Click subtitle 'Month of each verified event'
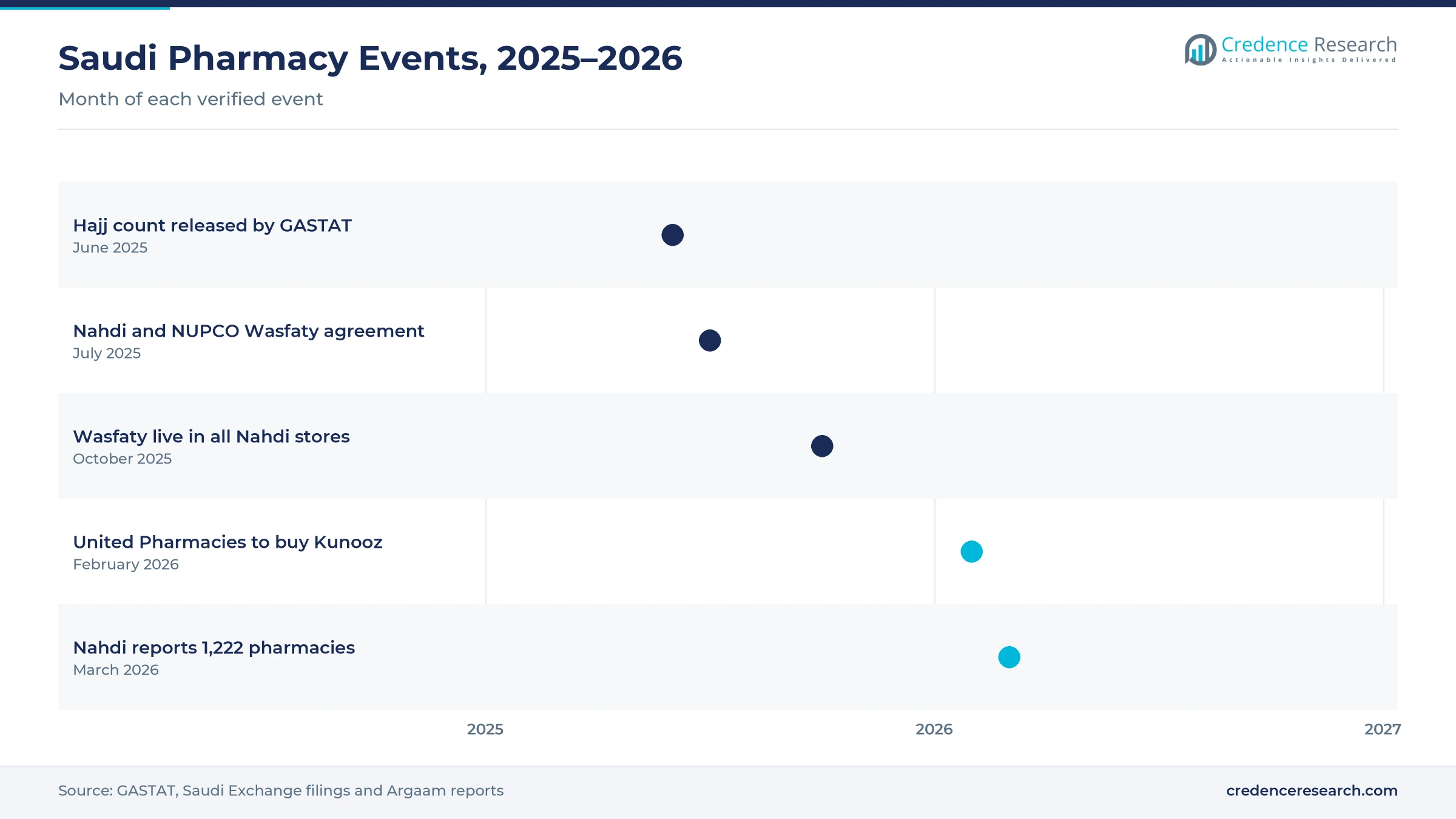1456x819 pixels. pyautogui.click(x=190, y=99)
